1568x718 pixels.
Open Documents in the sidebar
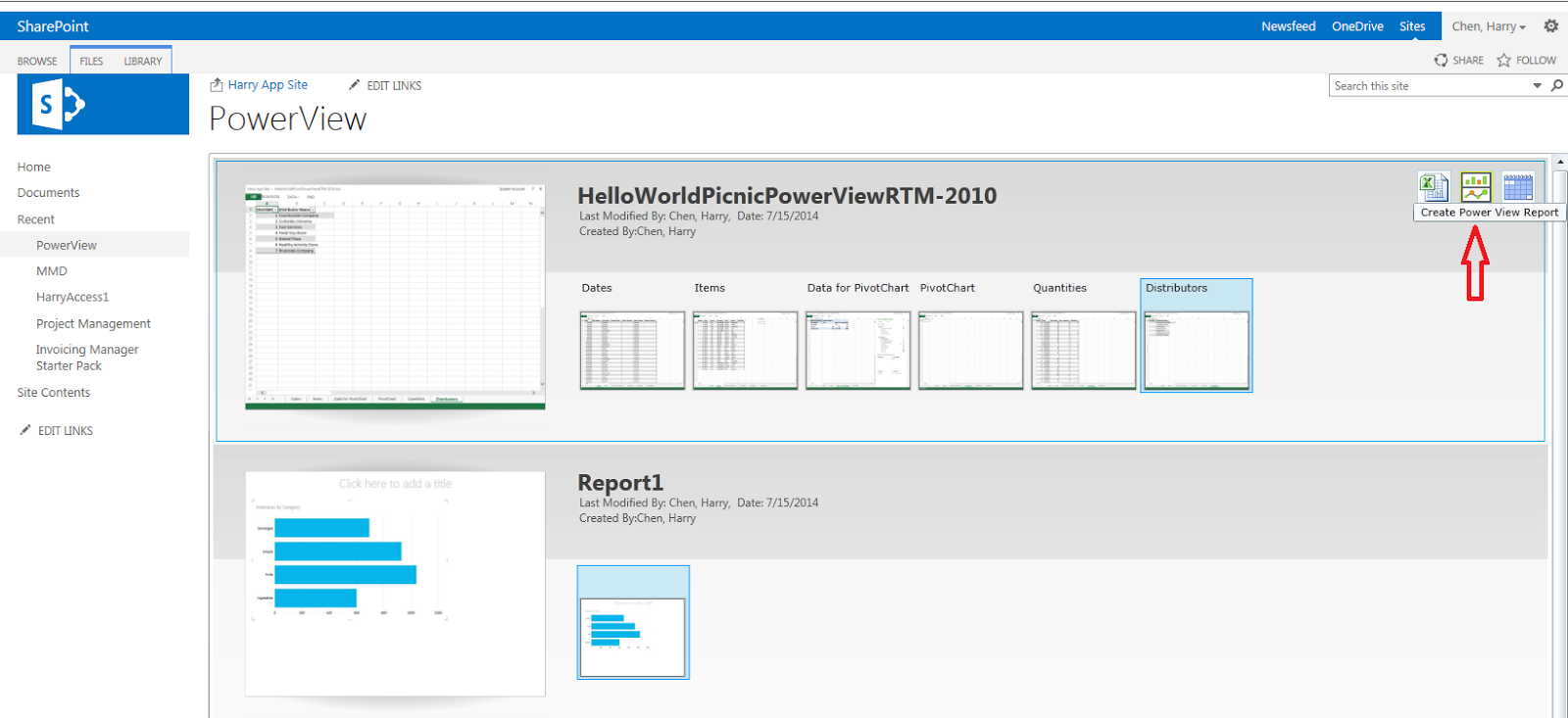[x=49, y=193]
